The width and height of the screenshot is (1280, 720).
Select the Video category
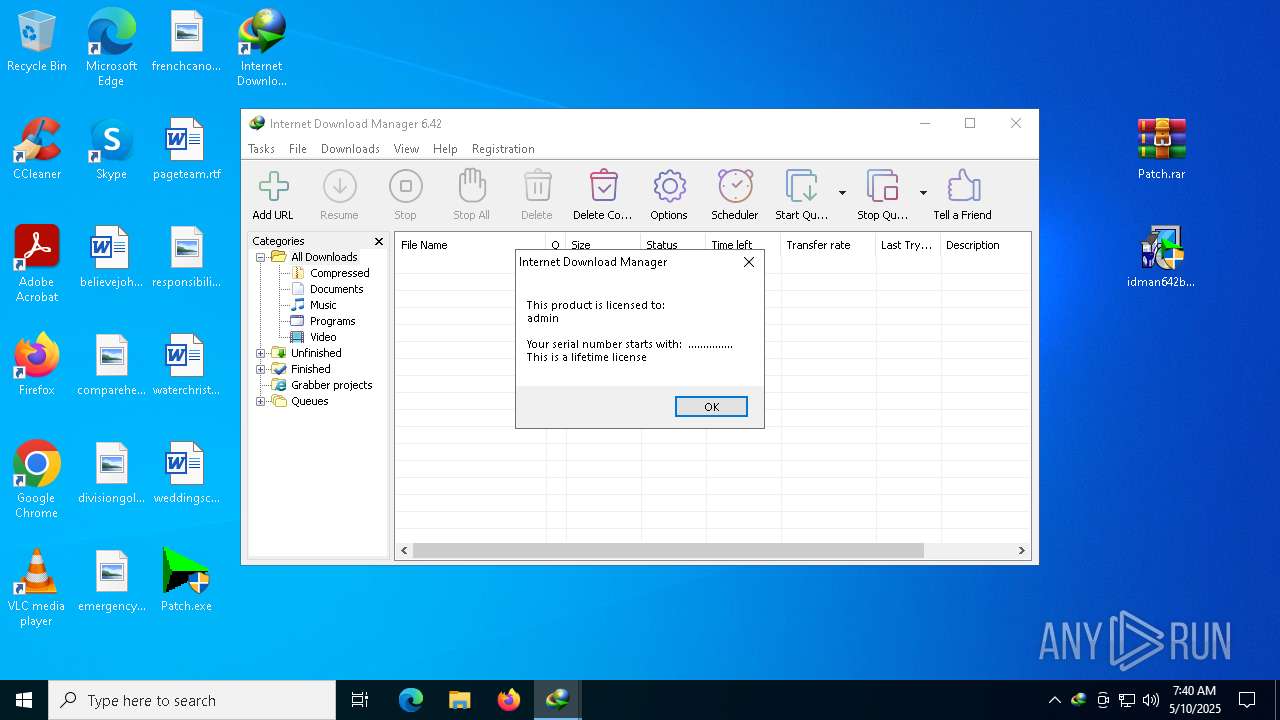tap(323, 337)
